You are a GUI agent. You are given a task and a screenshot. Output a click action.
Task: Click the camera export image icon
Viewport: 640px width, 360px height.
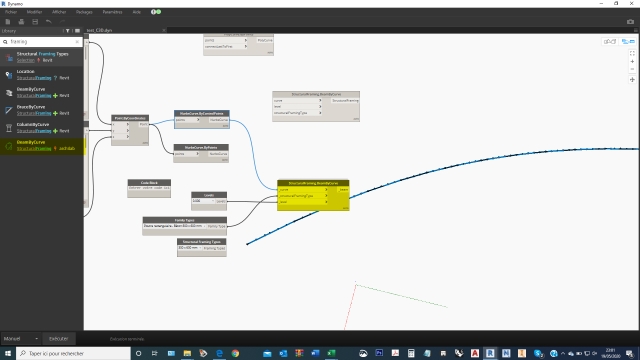click(x=630, y=22)
